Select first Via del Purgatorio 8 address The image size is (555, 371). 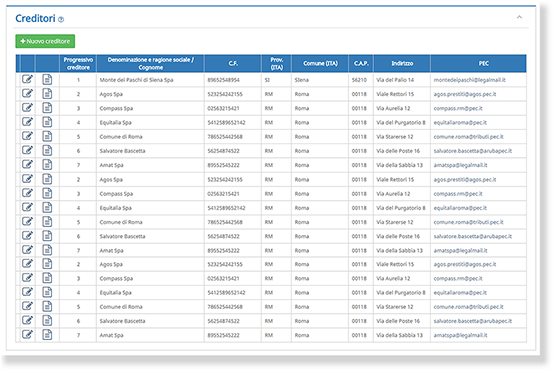[401, 122]
